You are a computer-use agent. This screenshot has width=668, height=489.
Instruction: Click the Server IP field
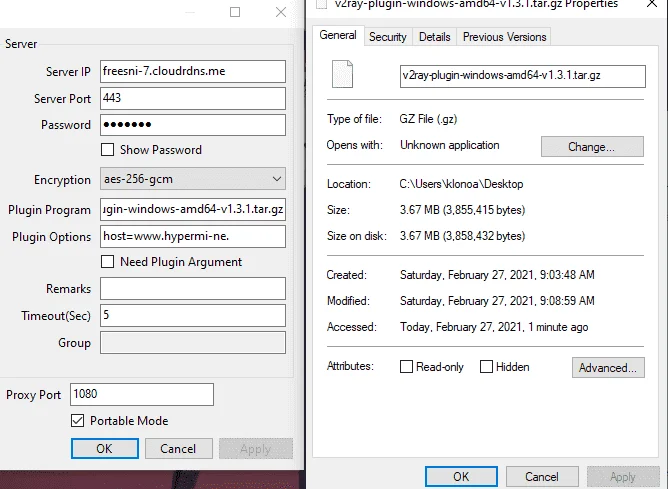(x=193, y=71)
